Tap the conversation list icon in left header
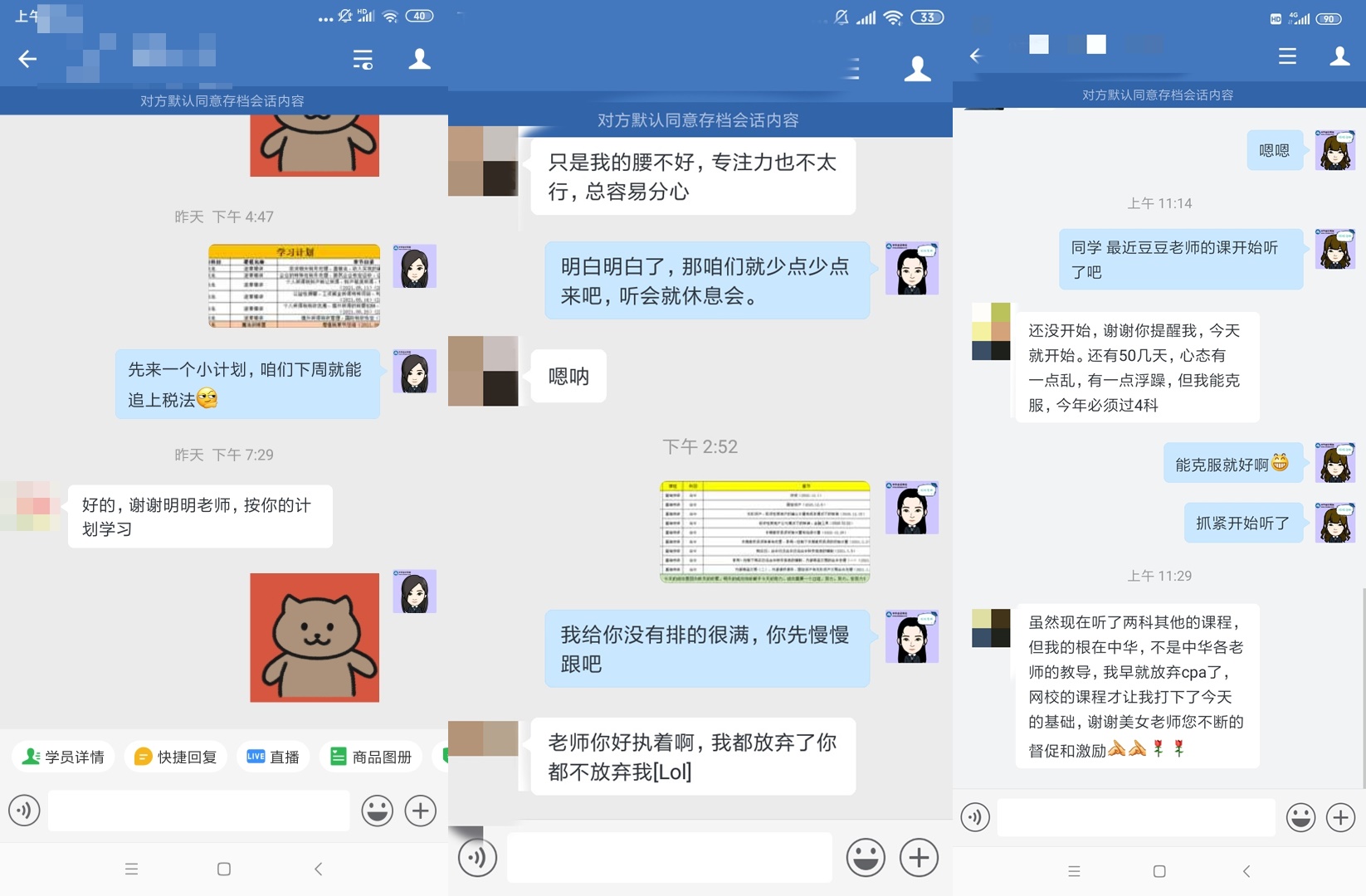This screenshot has width=1366, height=896. click(363, 59)
